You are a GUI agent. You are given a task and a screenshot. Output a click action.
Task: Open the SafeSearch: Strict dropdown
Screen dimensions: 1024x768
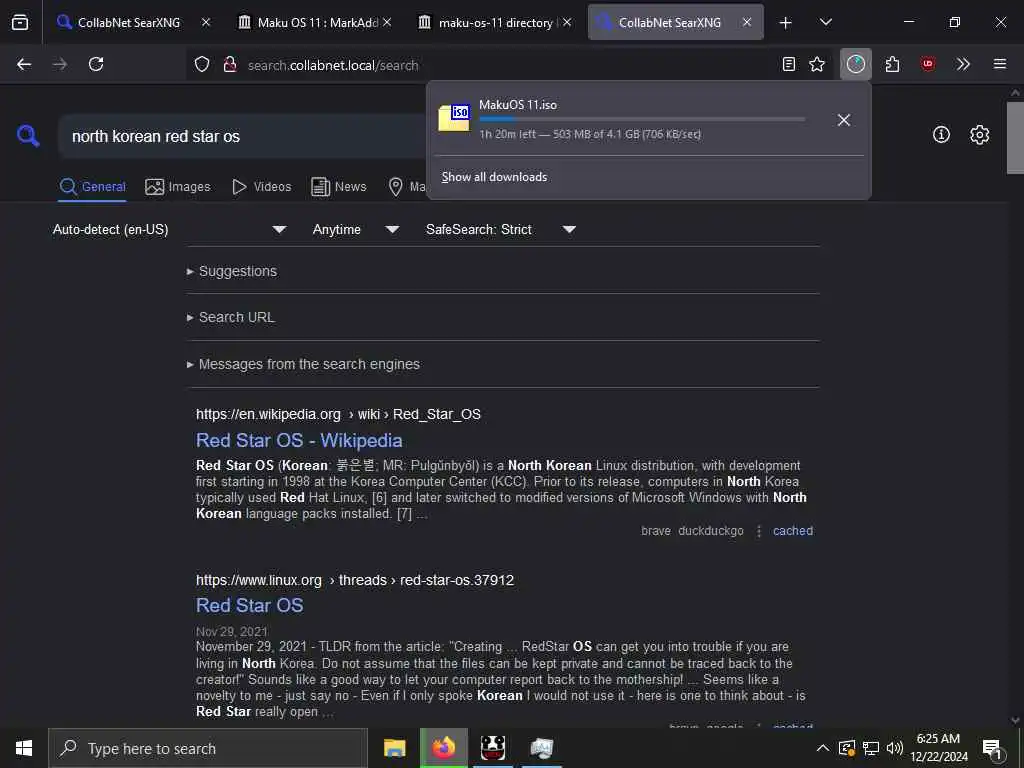coord(501,230)
